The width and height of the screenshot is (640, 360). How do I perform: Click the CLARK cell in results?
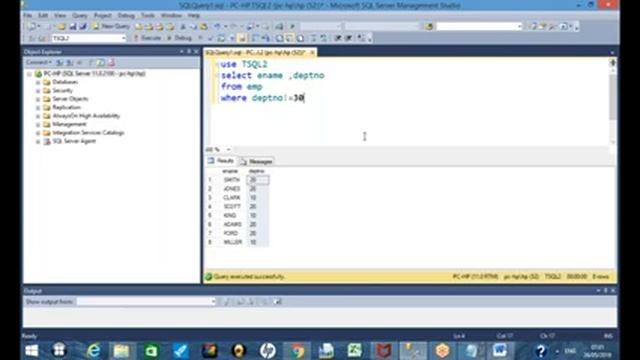click(231, 198)
